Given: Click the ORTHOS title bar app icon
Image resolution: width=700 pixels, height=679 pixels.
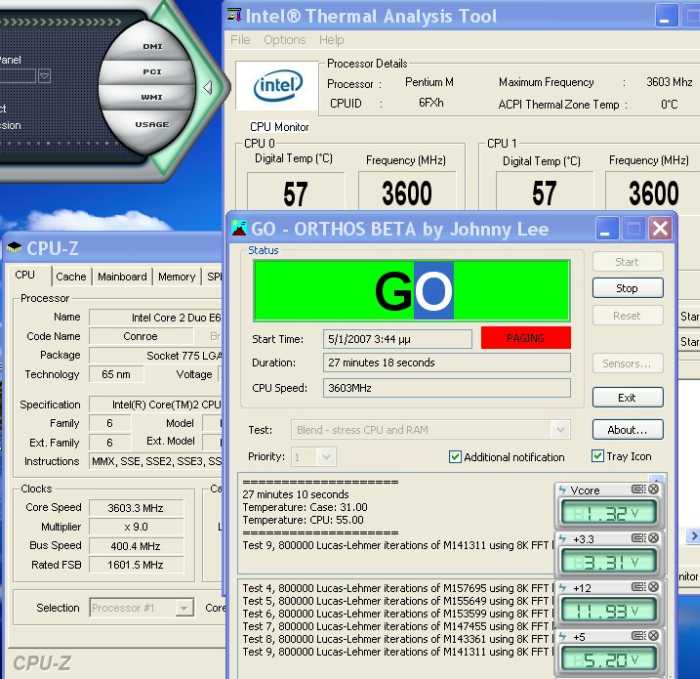Looking at the screenshot, I should point(239,229).
